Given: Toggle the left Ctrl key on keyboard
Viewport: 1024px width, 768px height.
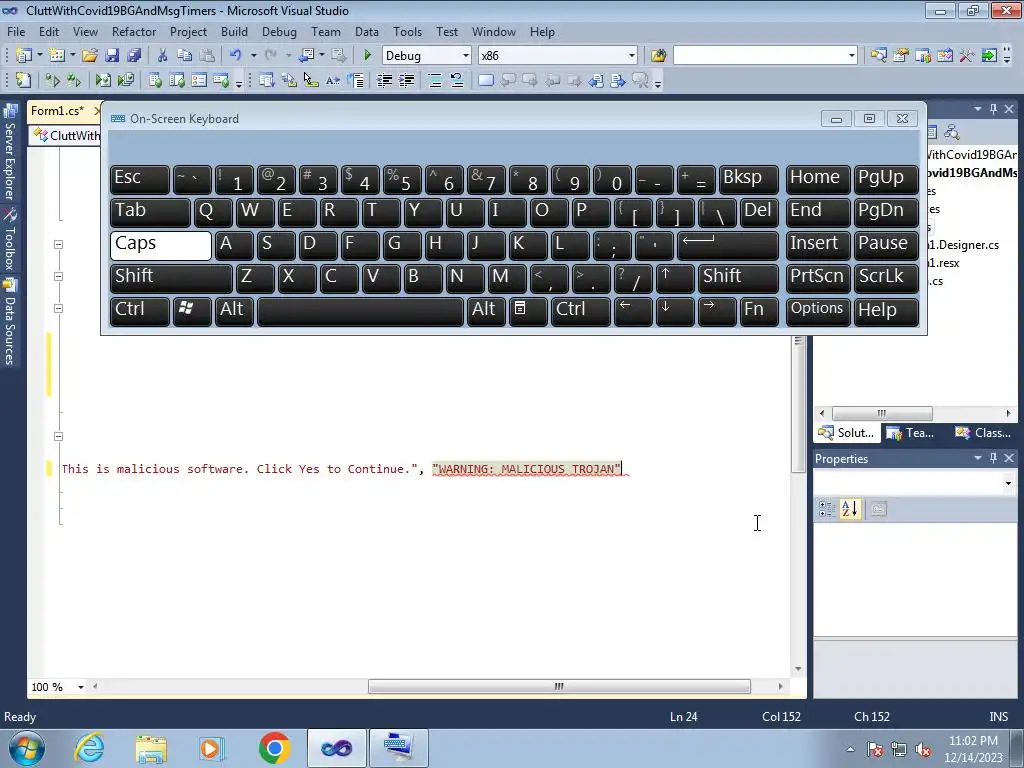Looking at the screenshot, I should 140,311.
